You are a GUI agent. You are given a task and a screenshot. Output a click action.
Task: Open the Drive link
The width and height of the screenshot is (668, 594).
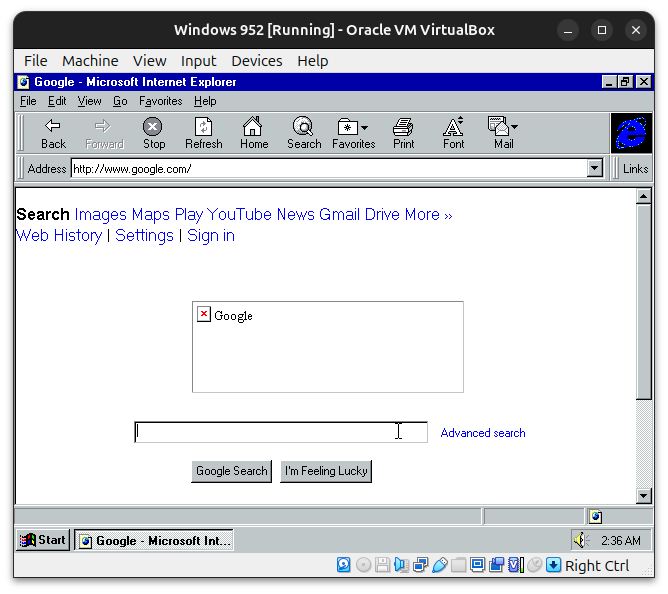coord(382,214)
